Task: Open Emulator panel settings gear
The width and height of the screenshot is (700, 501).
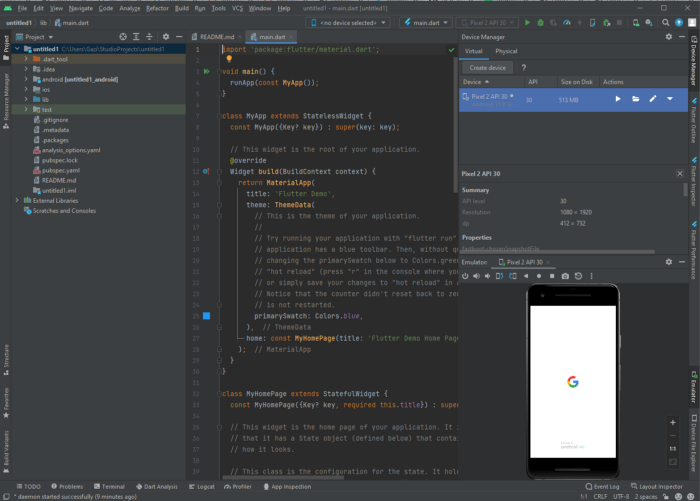Action: point(669,262)
